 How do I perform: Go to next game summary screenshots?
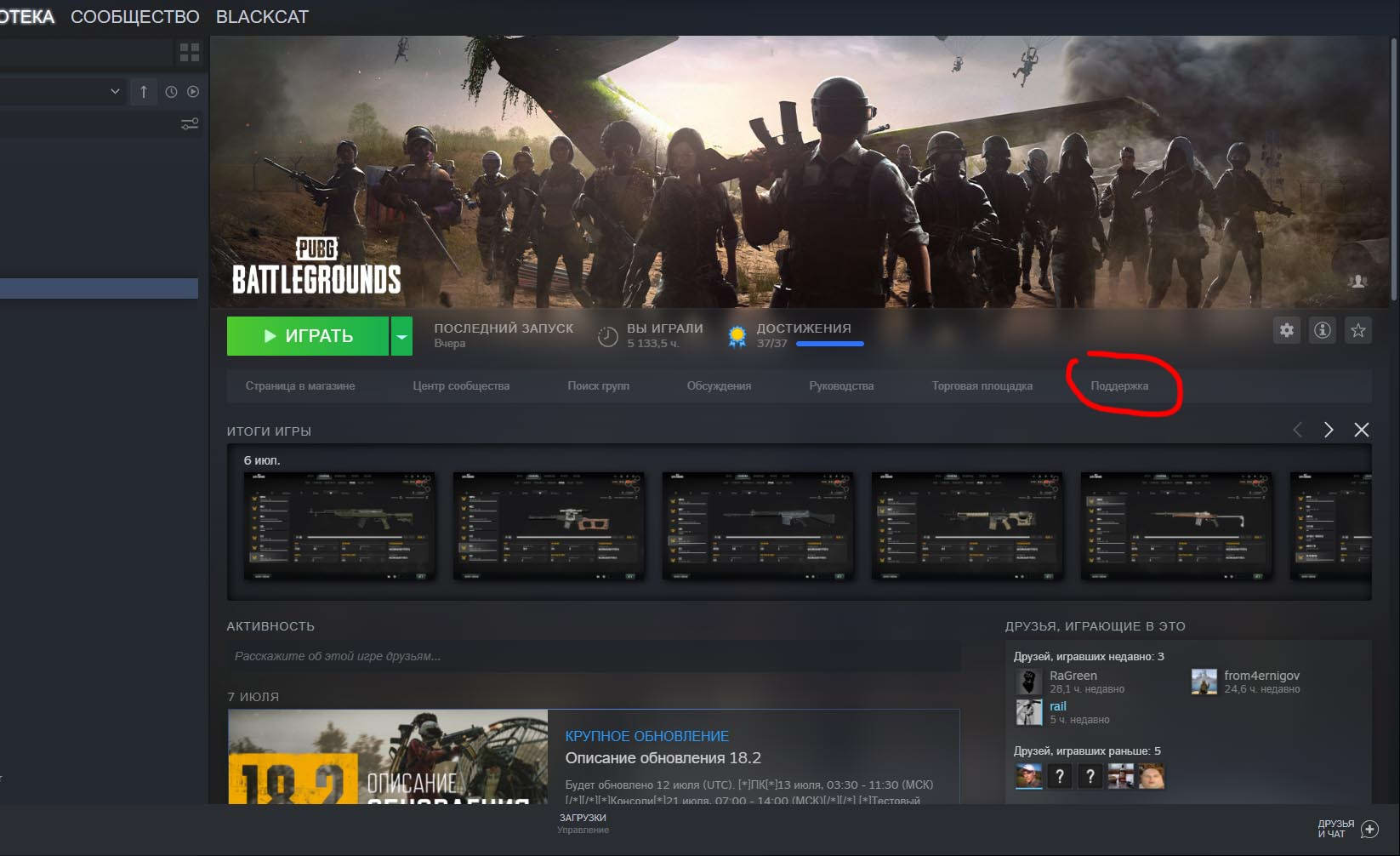click(x=1329, y=430)
